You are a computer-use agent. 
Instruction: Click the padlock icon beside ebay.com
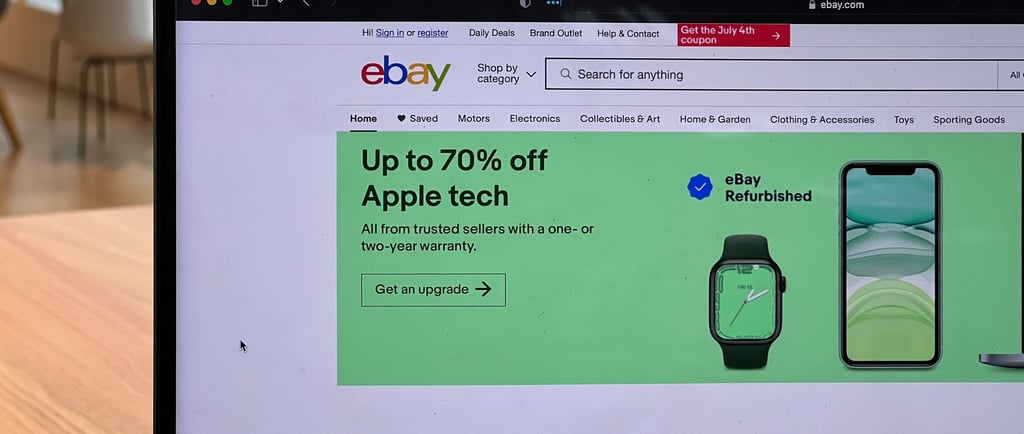click(812, 5)
